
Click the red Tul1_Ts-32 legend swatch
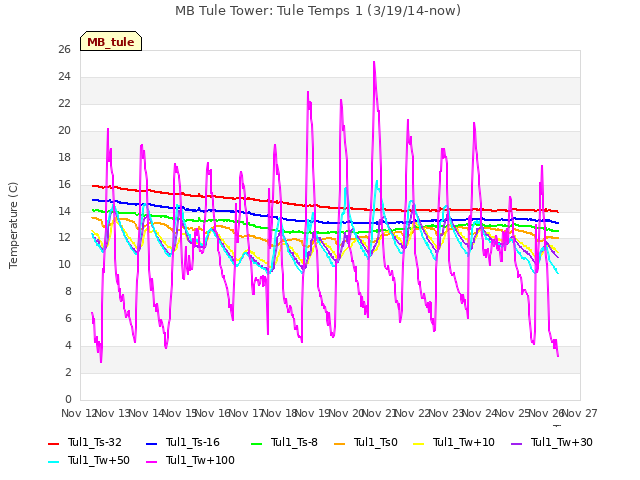coord(53,443)
